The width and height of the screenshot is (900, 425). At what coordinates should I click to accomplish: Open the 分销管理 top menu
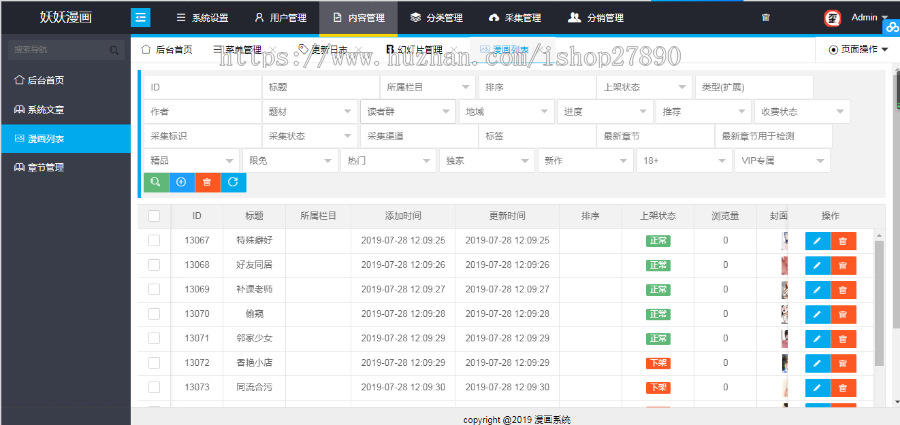[595, 18]
